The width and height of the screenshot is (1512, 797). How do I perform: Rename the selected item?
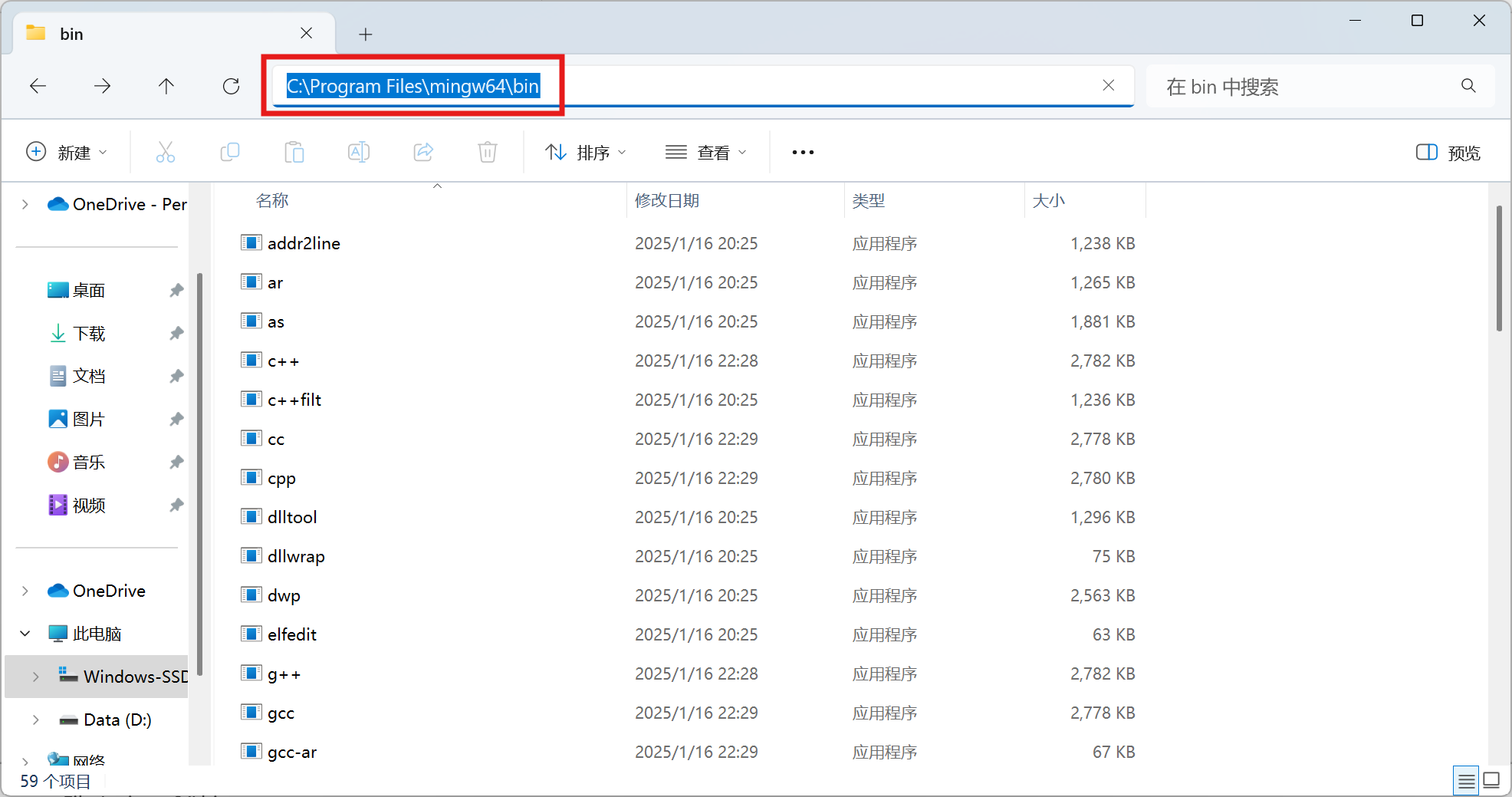click(x=359, y=152)
